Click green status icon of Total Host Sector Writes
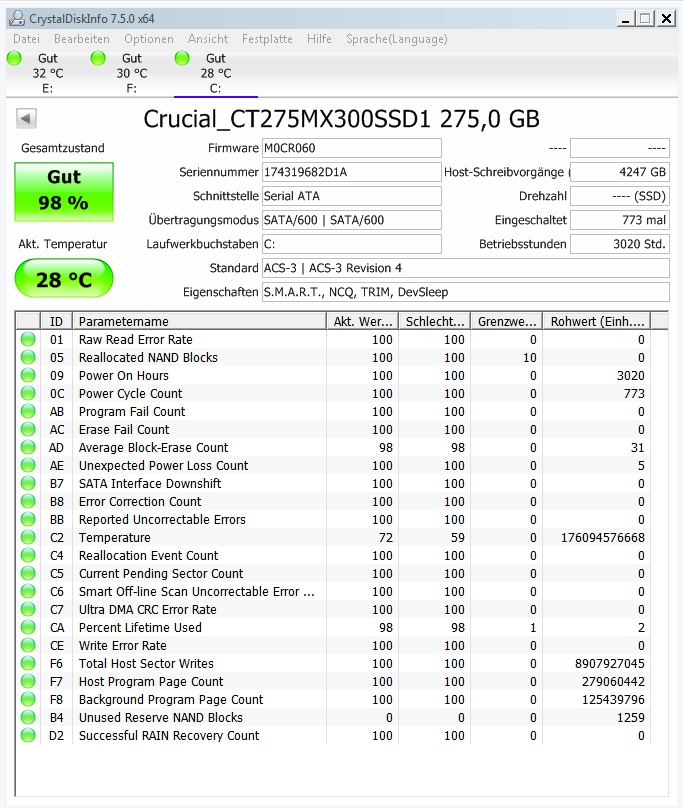This screenshot has height=808, width=683. (x=28, y=664)
